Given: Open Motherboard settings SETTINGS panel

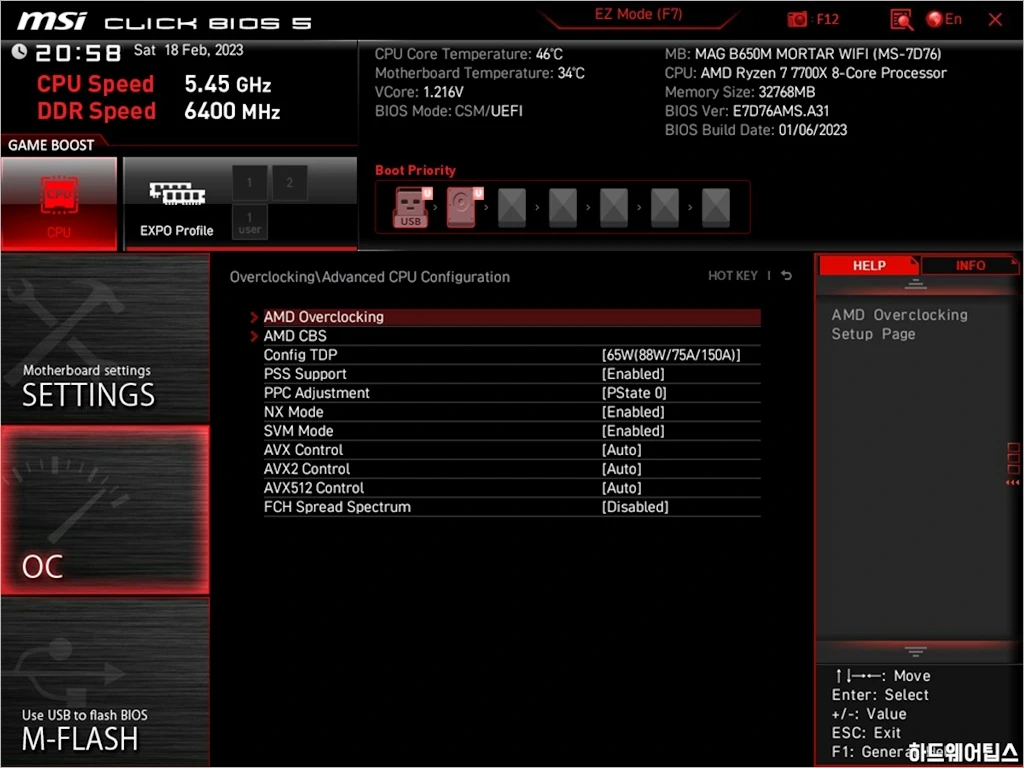Looking at the screenshot, I should click(x=105, y=339).
